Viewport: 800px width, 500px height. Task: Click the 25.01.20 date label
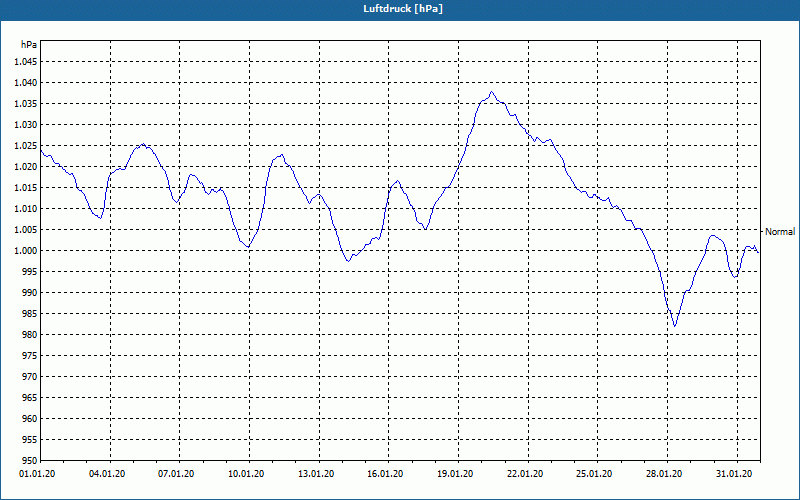(594, 474)
